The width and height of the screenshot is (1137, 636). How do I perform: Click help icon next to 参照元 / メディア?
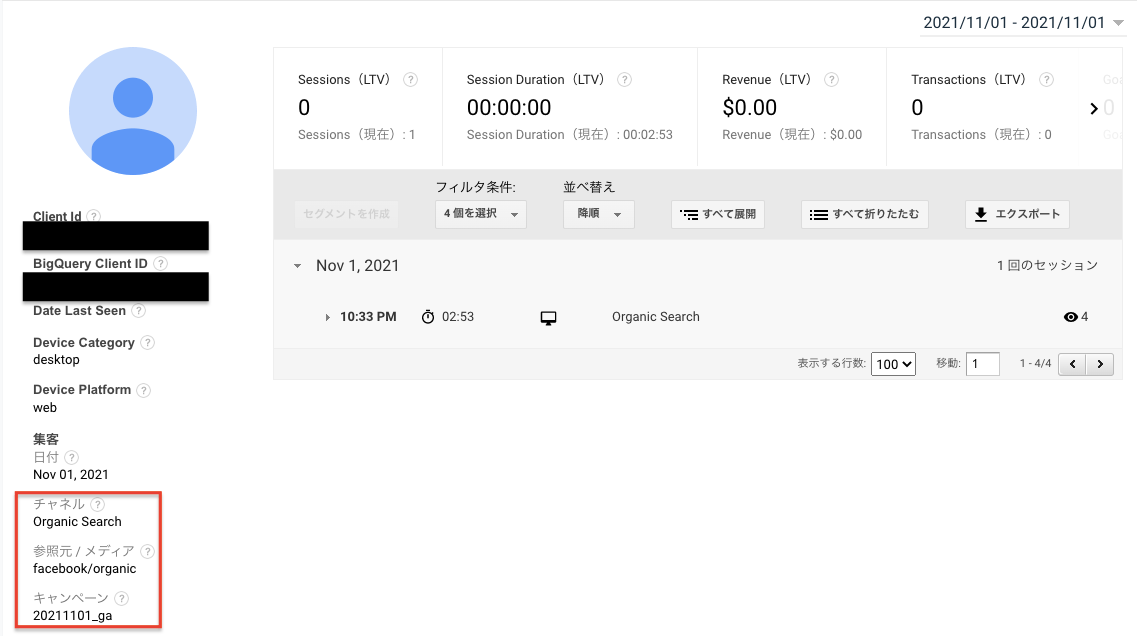click(x=147, y=551)
